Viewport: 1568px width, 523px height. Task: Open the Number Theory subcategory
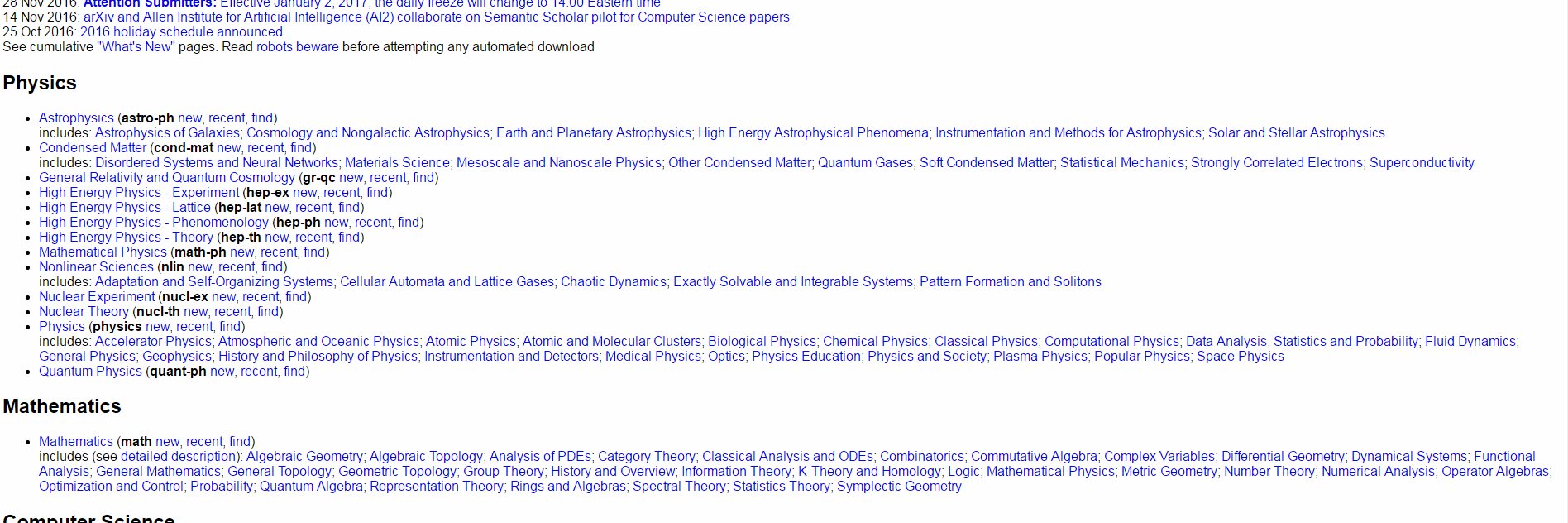click(x=1269, y=472)
